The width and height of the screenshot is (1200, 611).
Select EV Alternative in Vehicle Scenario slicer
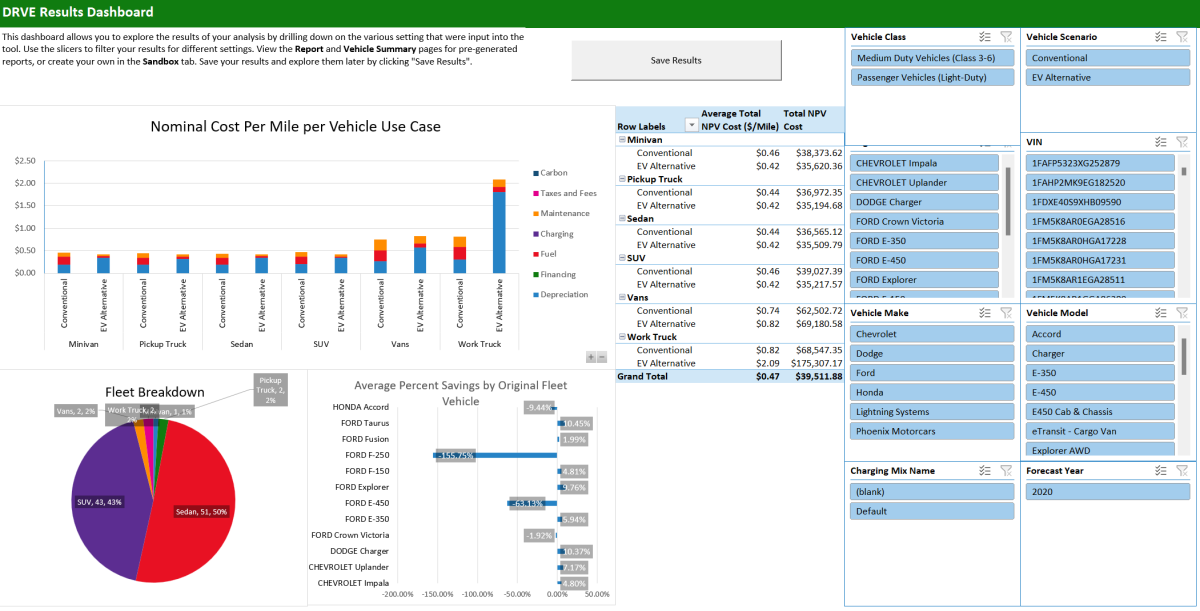(x=1108, y=77)
